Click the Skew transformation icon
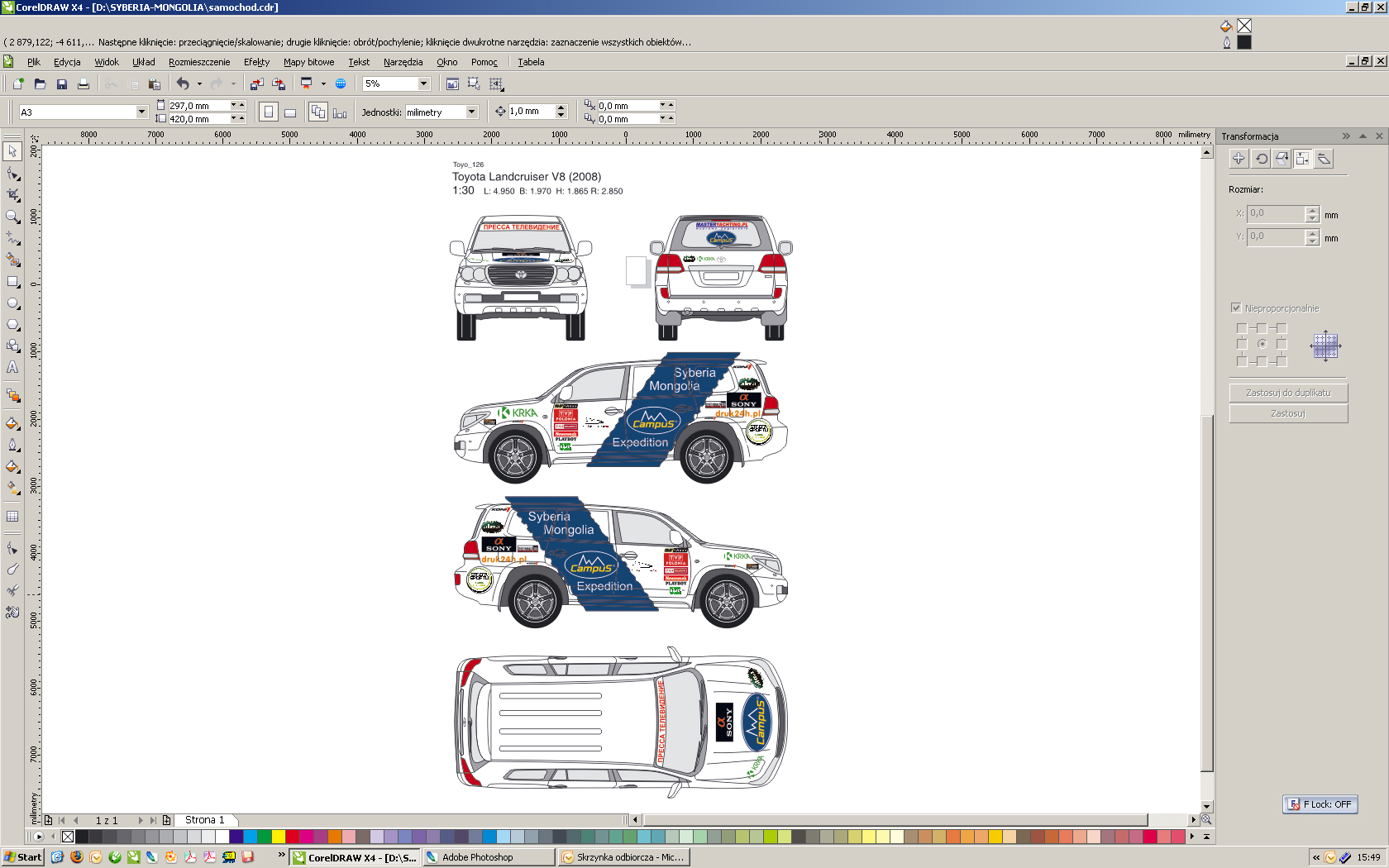 [x=1325, y=159]
